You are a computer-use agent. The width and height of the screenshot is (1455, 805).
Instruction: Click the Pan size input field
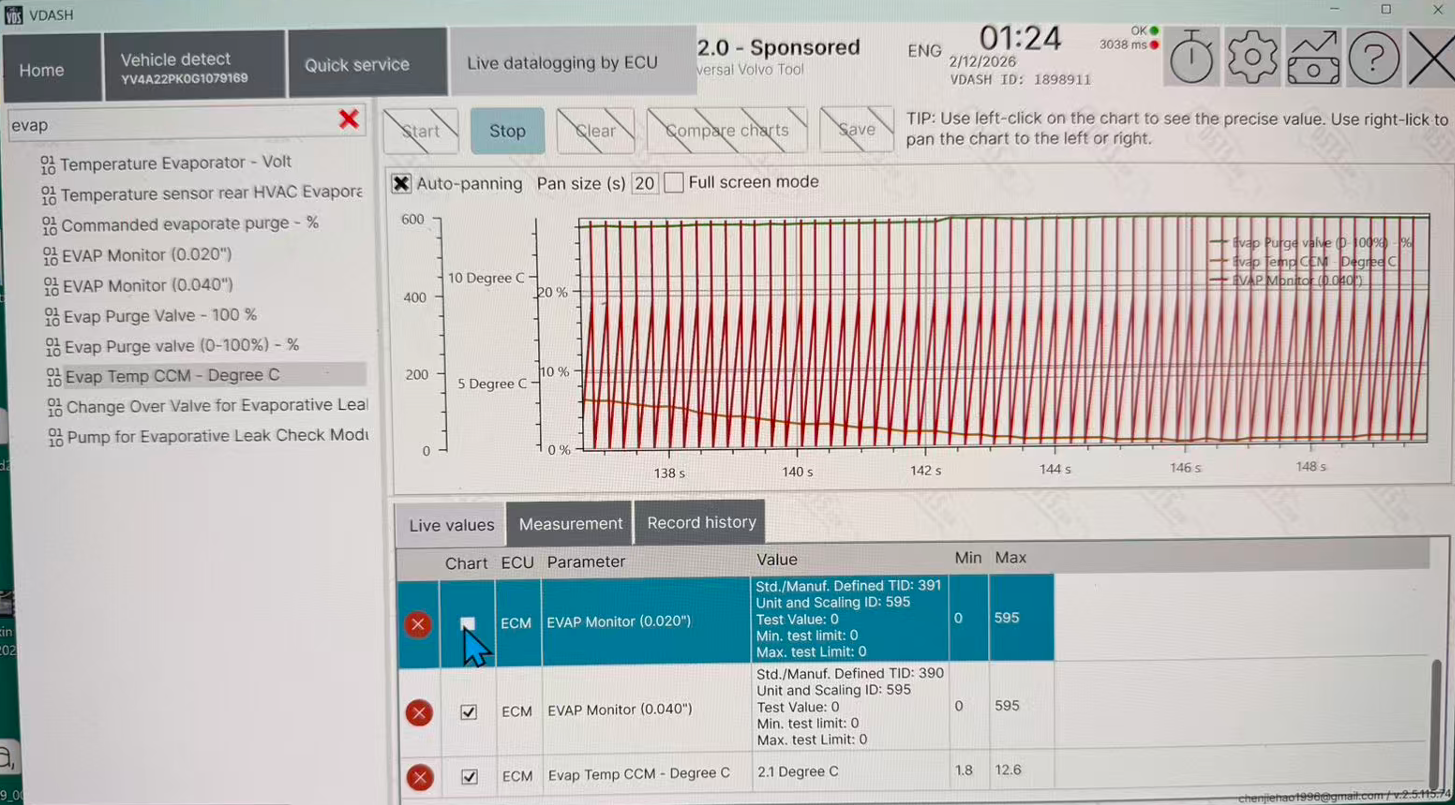645,183
